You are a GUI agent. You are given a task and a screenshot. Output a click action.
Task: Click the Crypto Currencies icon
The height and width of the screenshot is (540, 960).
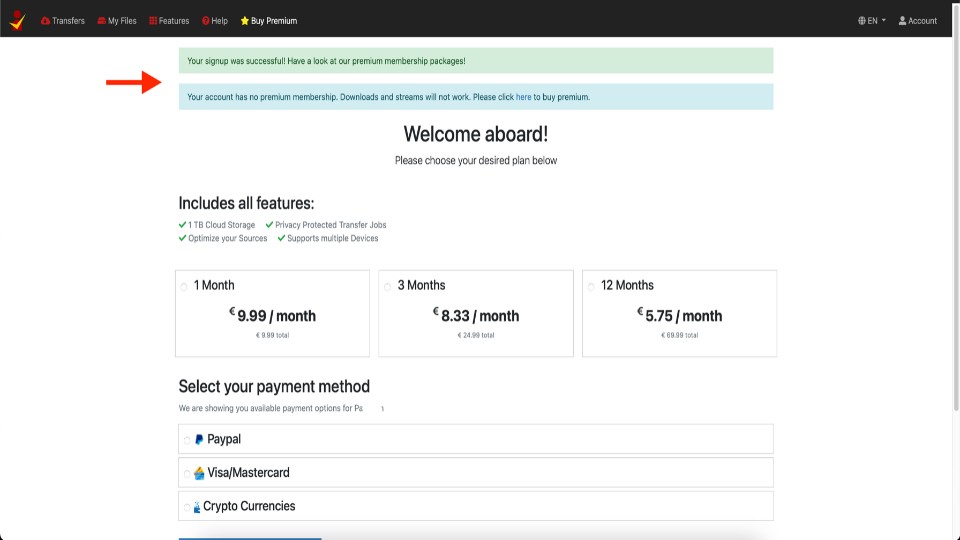pos(197,507)
